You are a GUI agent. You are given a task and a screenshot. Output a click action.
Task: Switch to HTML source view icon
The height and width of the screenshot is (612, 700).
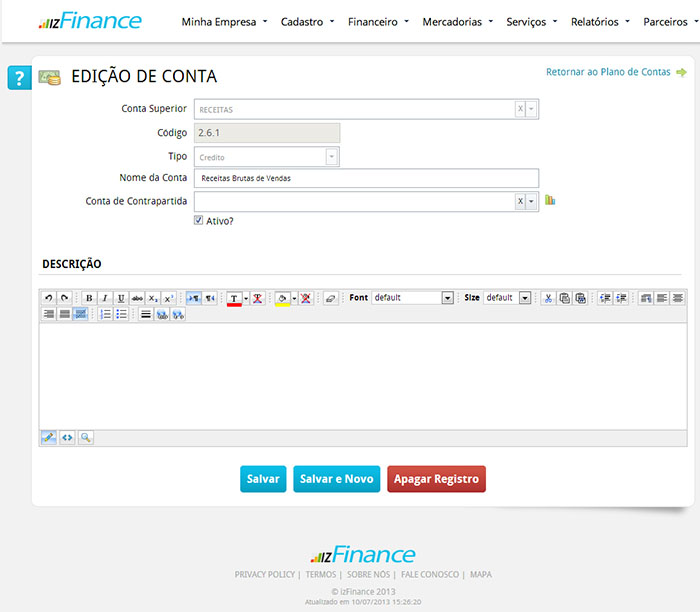pos(67,437)
